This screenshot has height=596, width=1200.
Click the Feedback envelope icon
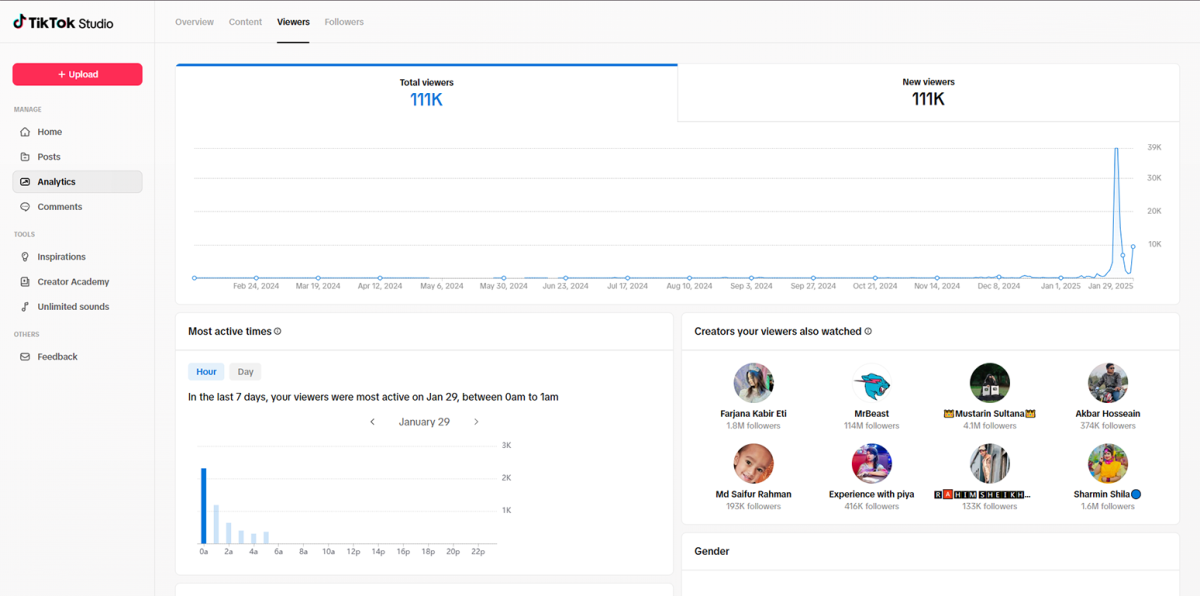click(25, 357)
